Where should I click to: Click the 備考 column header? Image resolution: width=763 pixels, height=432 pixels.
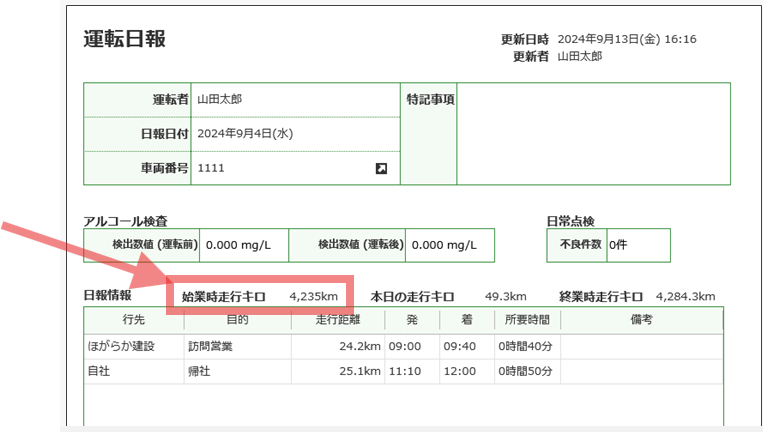click(641, 320)
